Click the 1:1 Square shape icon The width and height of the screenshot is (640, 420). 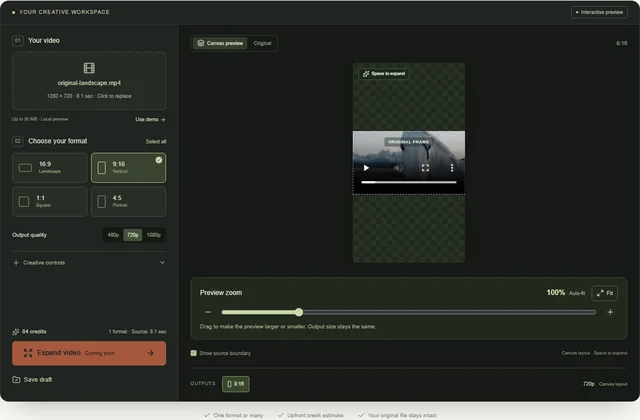pyautogui.click(x=24, y=202)
